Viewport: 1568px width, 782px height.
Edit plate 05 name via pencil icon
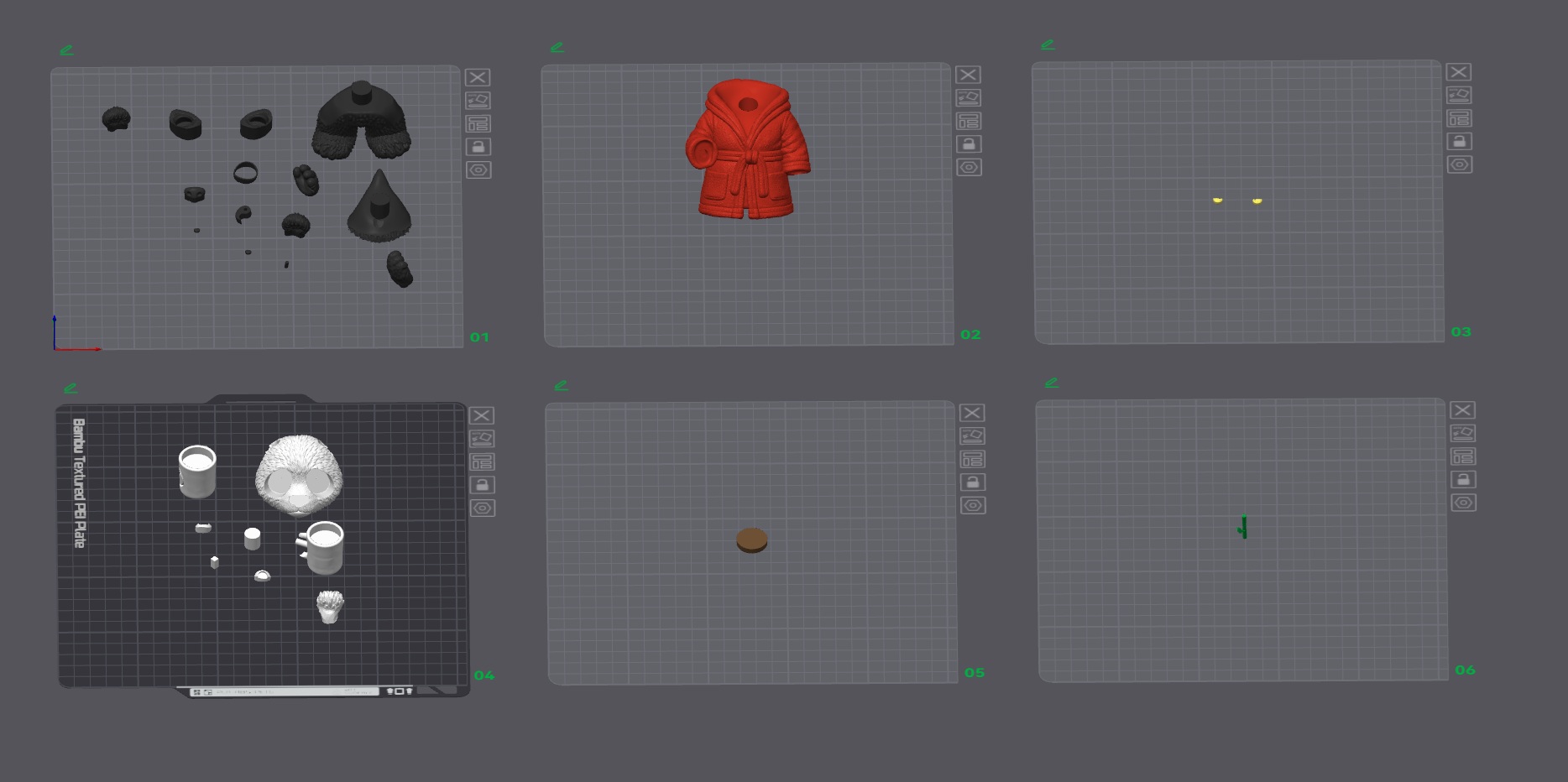(562, 386)
